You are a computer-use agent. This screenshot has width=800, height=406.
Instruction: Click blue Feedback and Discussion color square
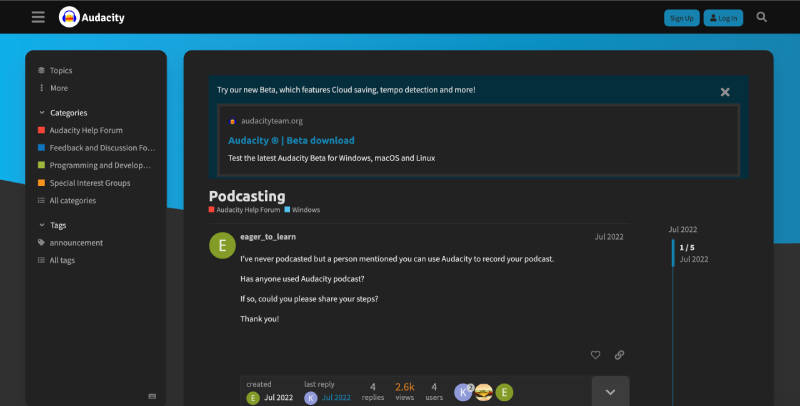pos(41,148)
